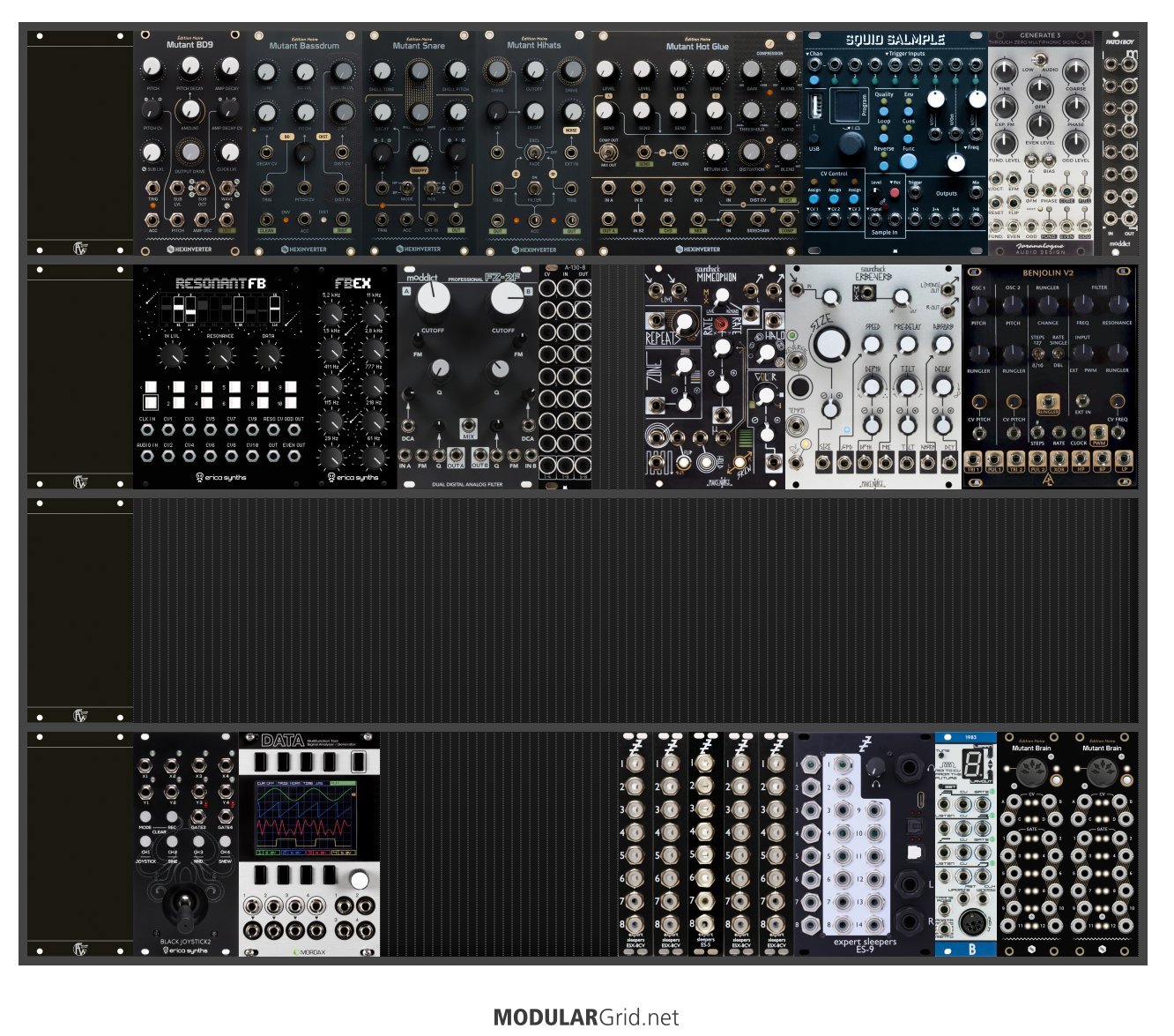This screenshot has width=1174, height=1036.
Task: Select the Expert Sleepers ES-5 module
Action: (x=706, y=844)
